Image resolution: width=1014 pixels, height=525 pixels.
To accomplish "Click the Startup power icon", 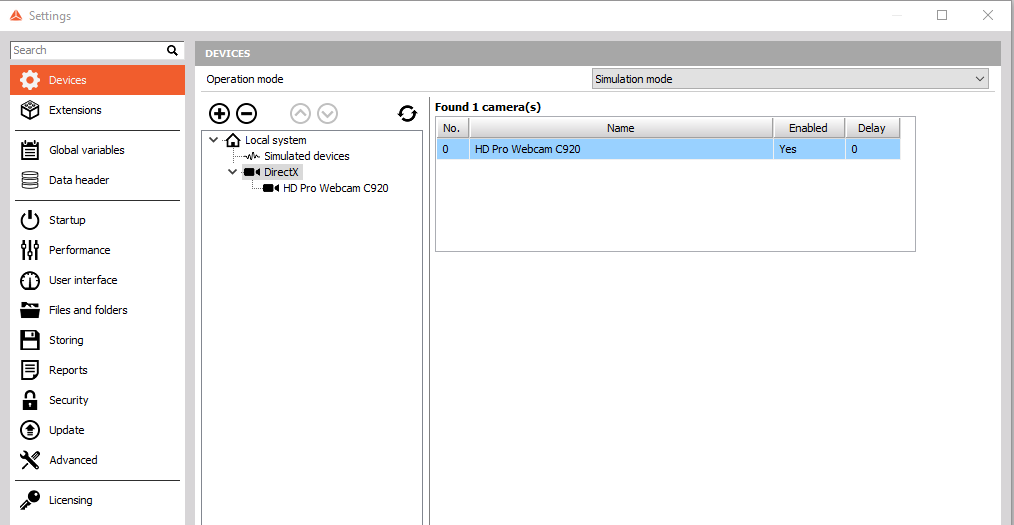I will click(30, 220).
